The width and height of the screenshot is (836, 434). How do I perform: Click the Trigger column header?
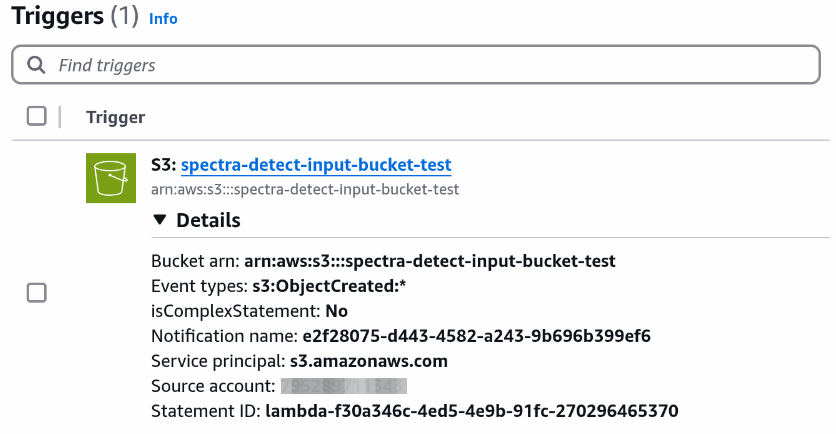coord(116,117)
